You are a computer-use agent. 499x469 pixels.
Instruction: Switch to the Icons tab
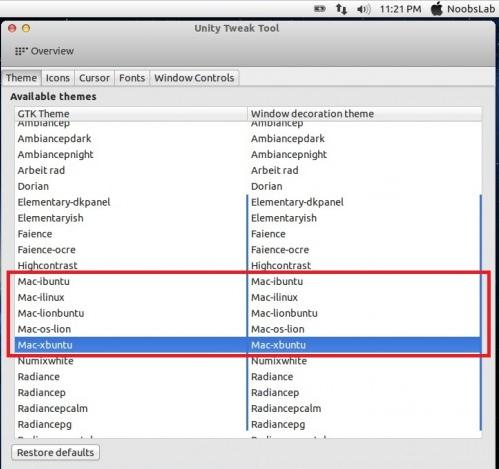click(x=58, y=78)
